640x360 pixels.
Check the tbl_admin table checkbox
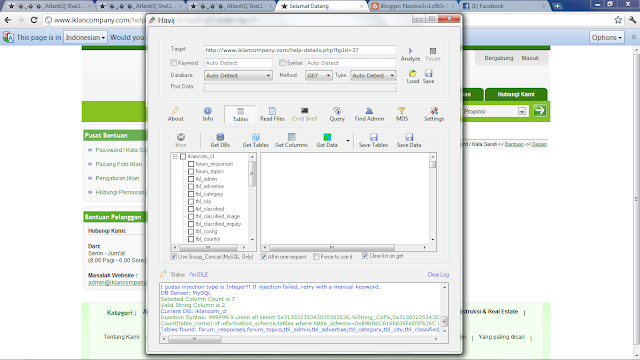191,179
